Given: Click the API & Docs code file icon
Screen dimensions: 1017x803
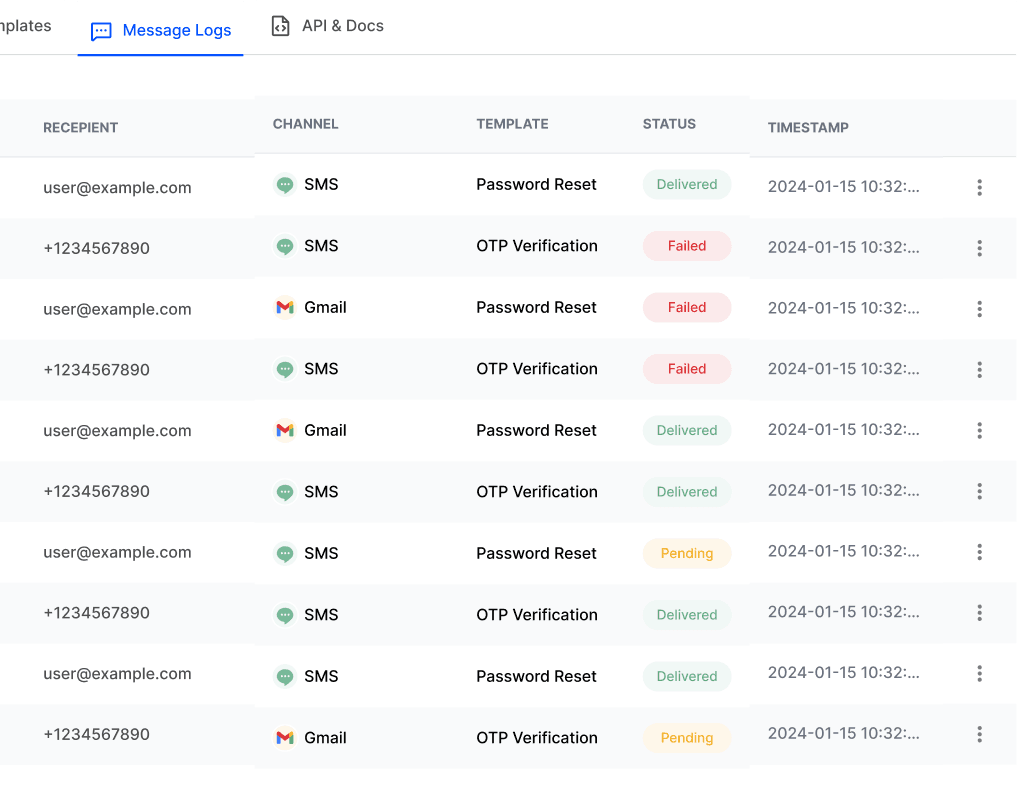Looking at the screenshot, I should tap(280, 26).
